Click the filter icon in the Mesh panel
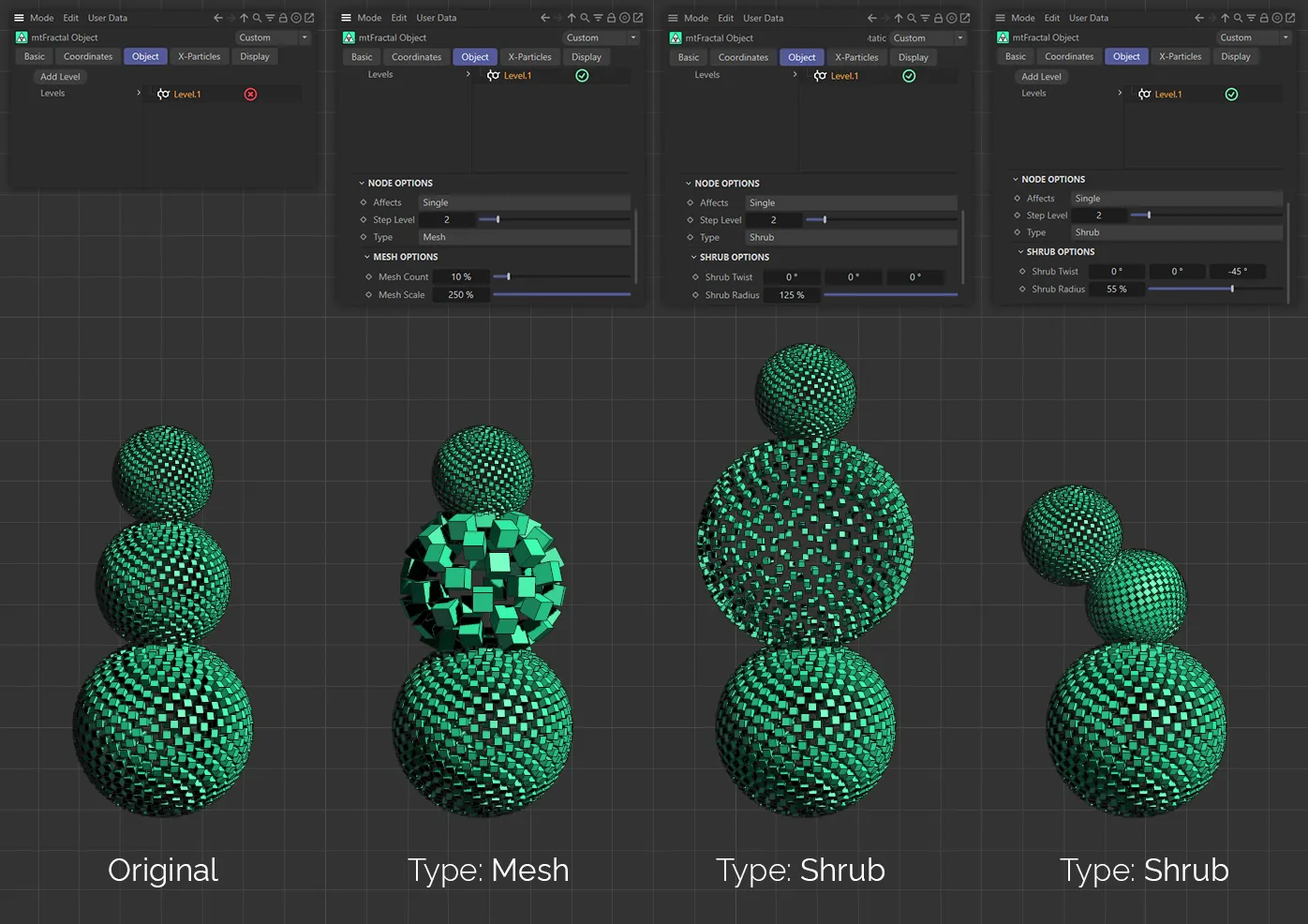 pyautogui.click(x=598, y=18)
